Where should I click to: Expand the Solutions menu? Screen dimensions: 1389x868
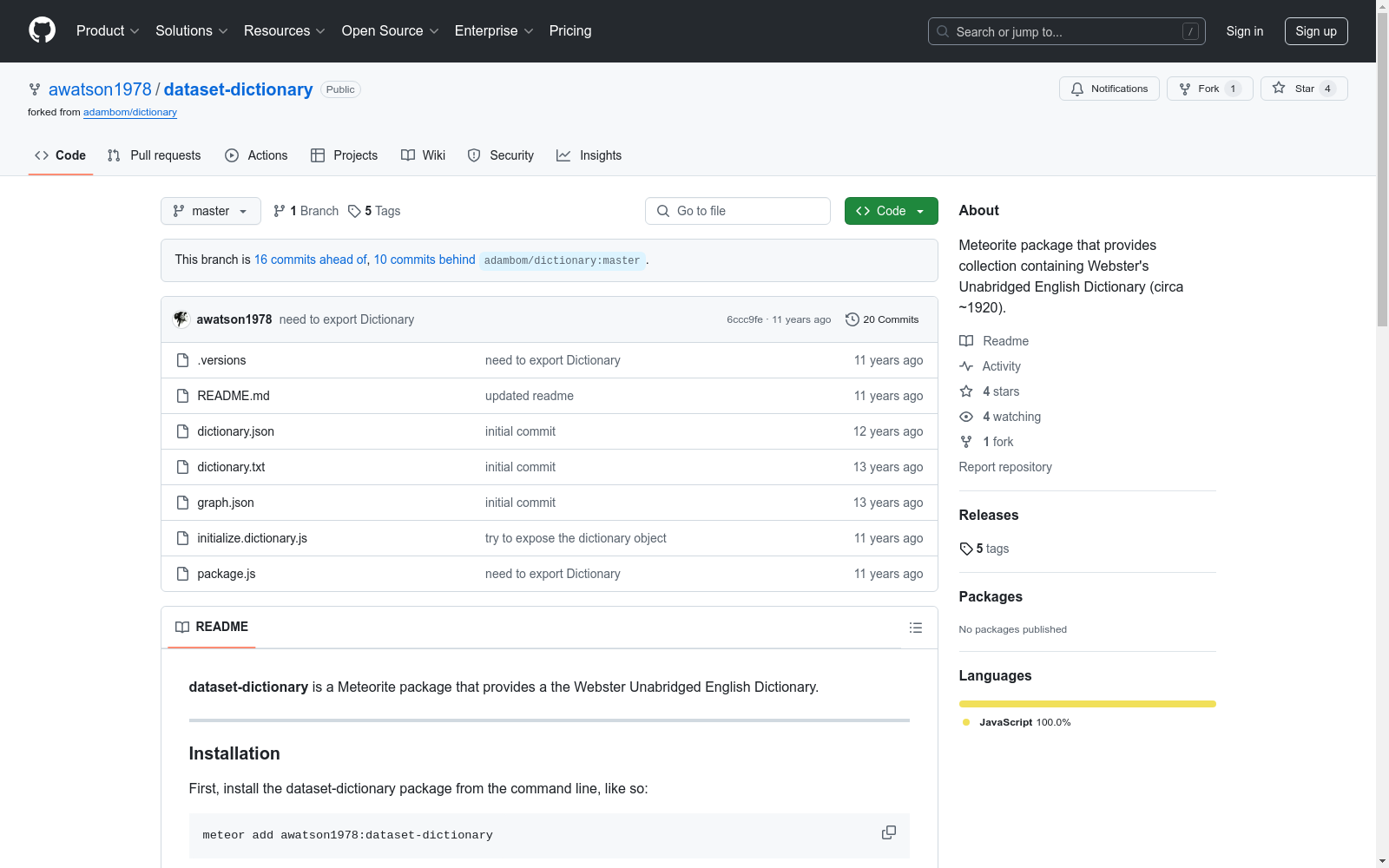[192, 31]
